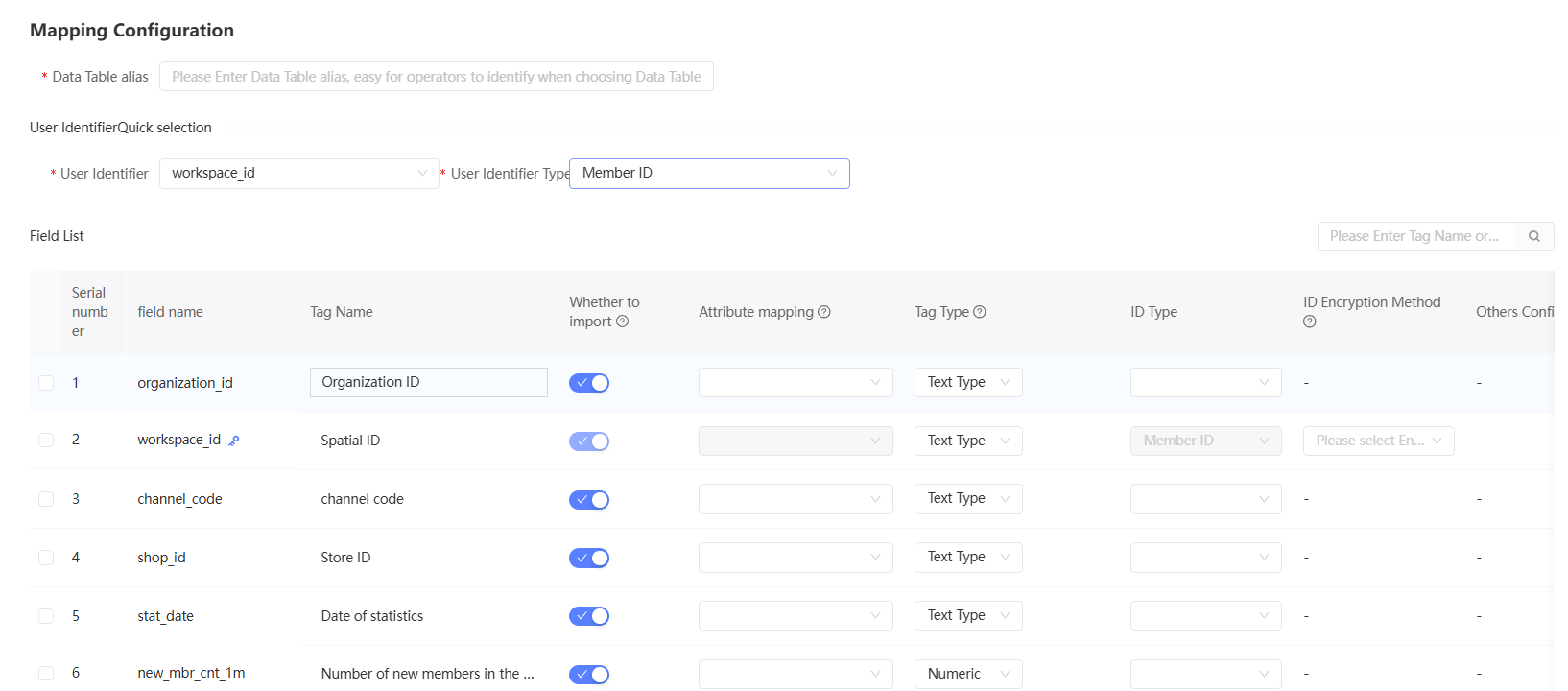Check the box for stat_date row
Screen dimensions: 1568x691
pos(46,616)
